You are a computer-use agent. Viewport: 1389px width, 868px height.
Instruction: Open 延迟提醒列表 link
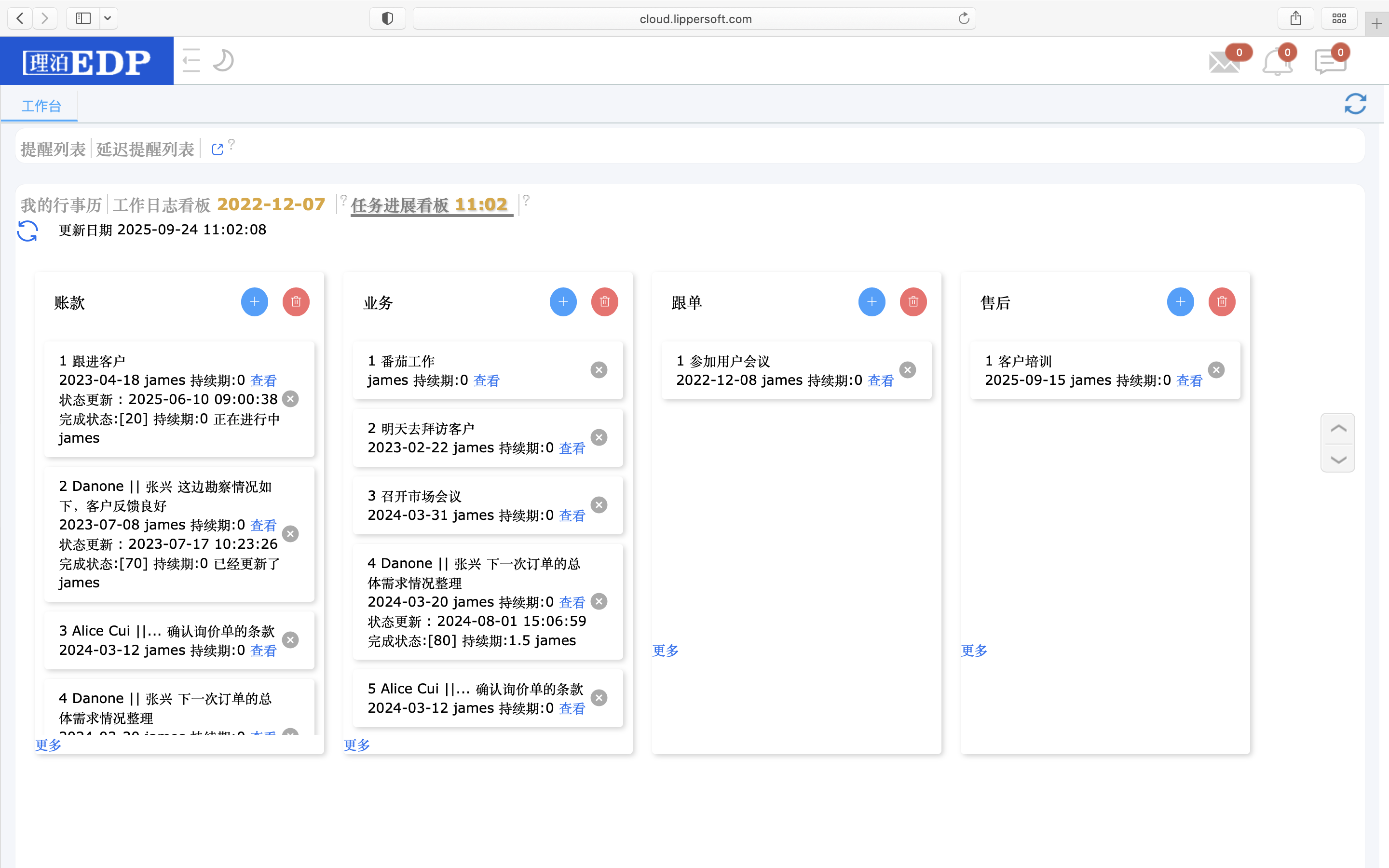[x=145, y=150]
